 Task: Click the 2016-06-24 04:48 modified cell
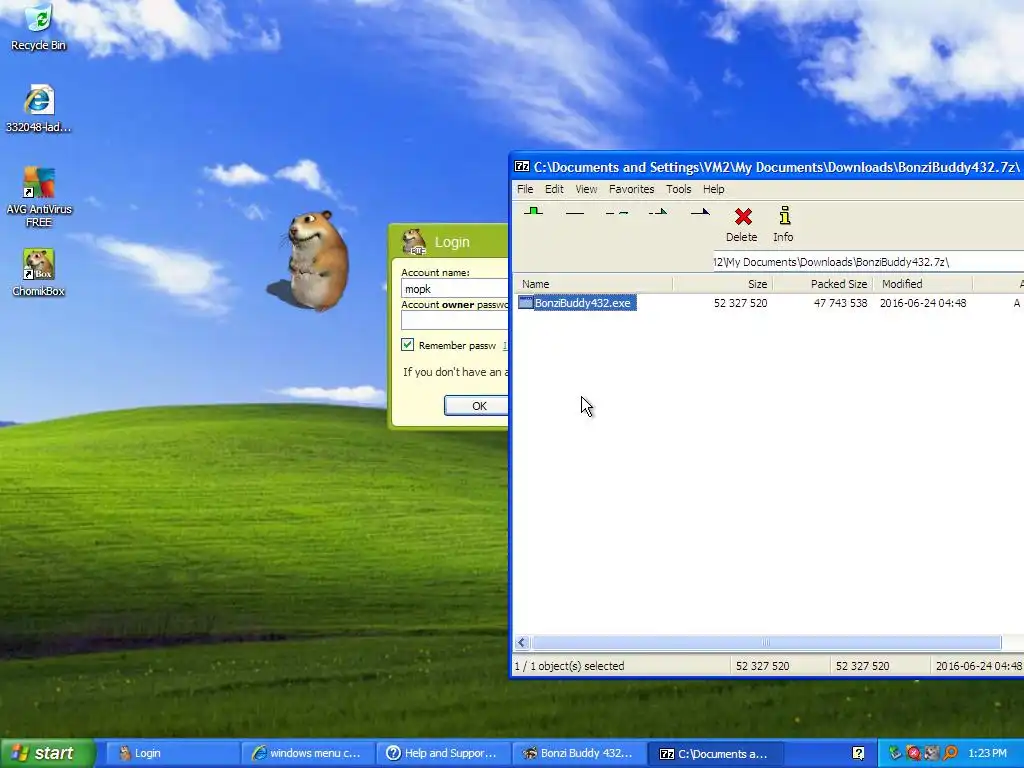point(923,303)
